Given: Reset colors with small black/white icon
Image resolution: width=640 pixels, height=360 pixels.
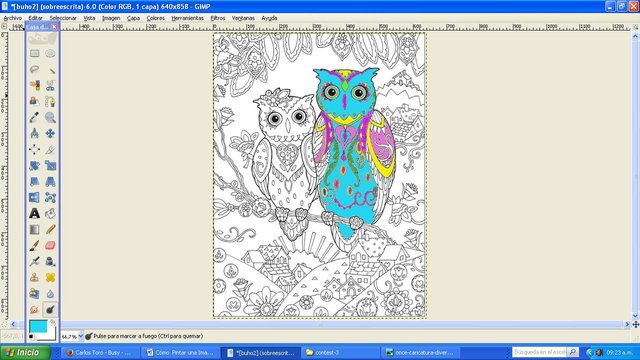Looking at the screenshot, I should [31, 337].
